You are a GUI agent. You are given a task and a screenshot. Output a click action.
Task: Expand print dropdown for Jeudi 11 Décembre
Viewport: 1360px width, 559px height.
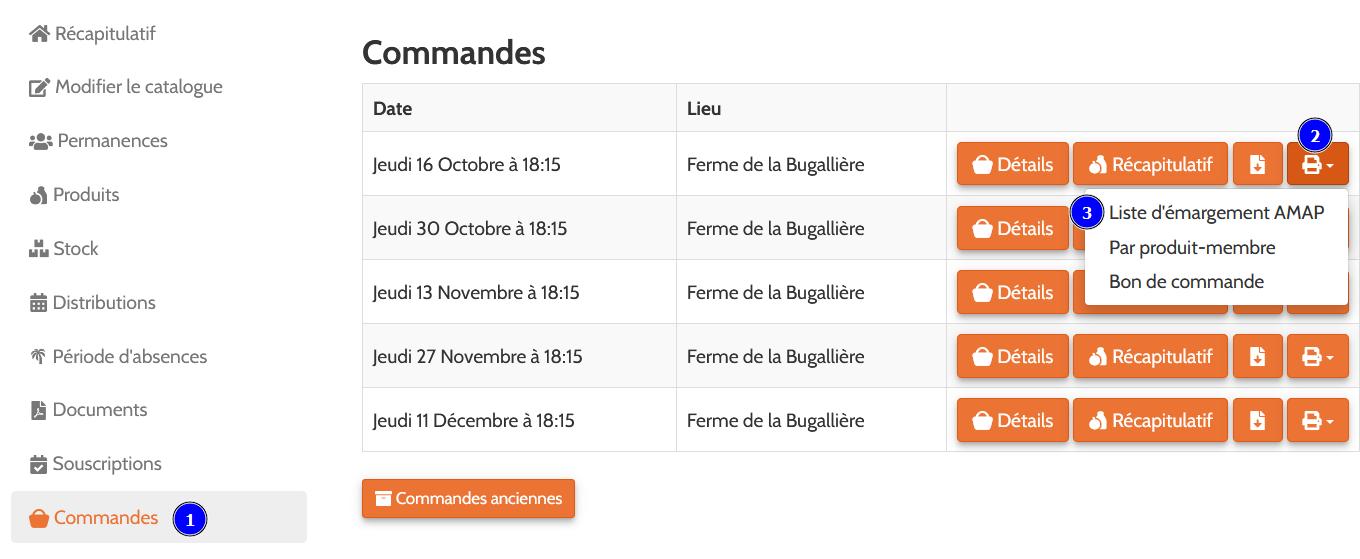pos(1317,421)
